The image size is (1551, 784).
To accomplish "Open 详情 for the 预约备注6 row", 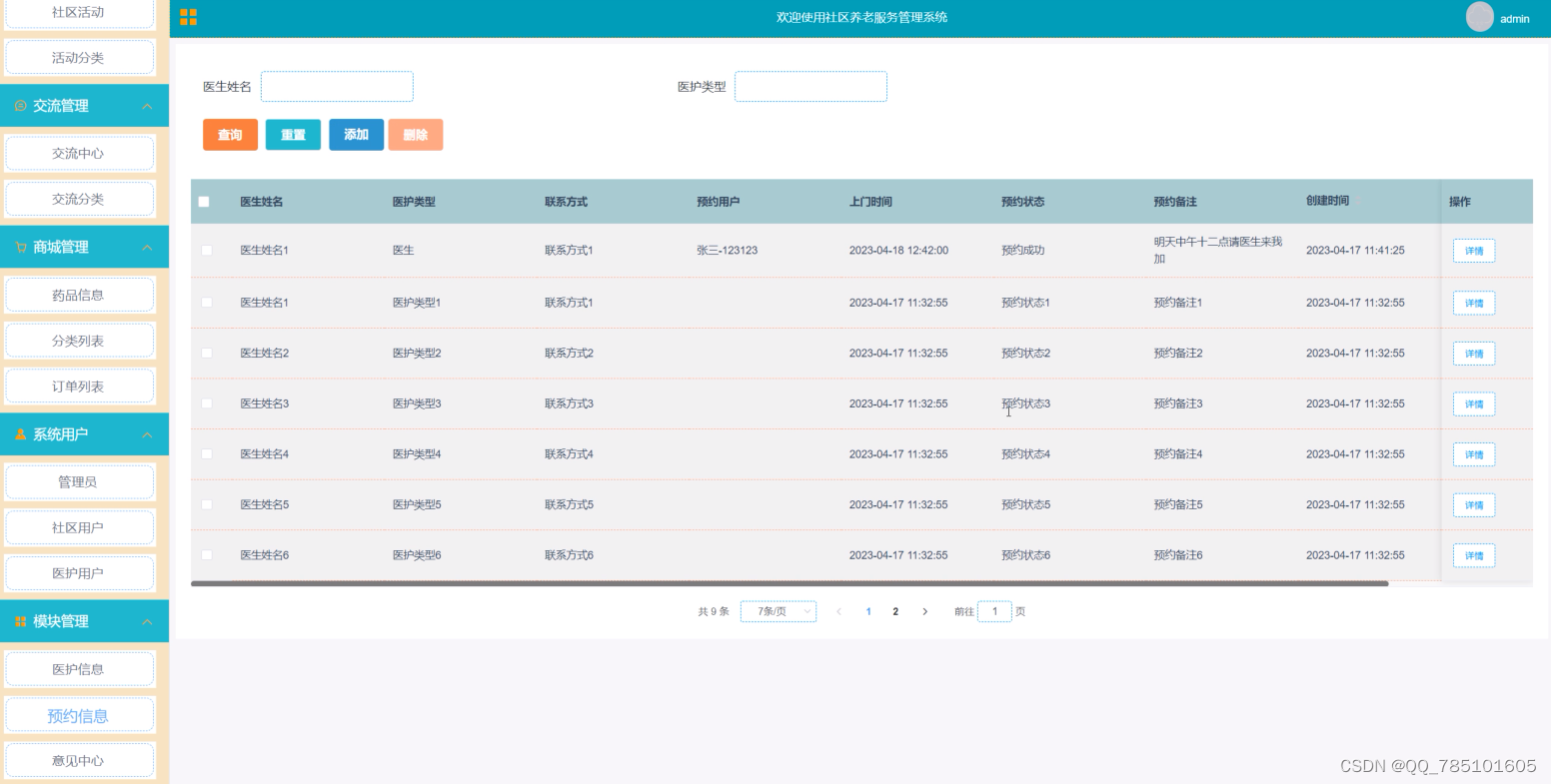I will (1474, 555).
